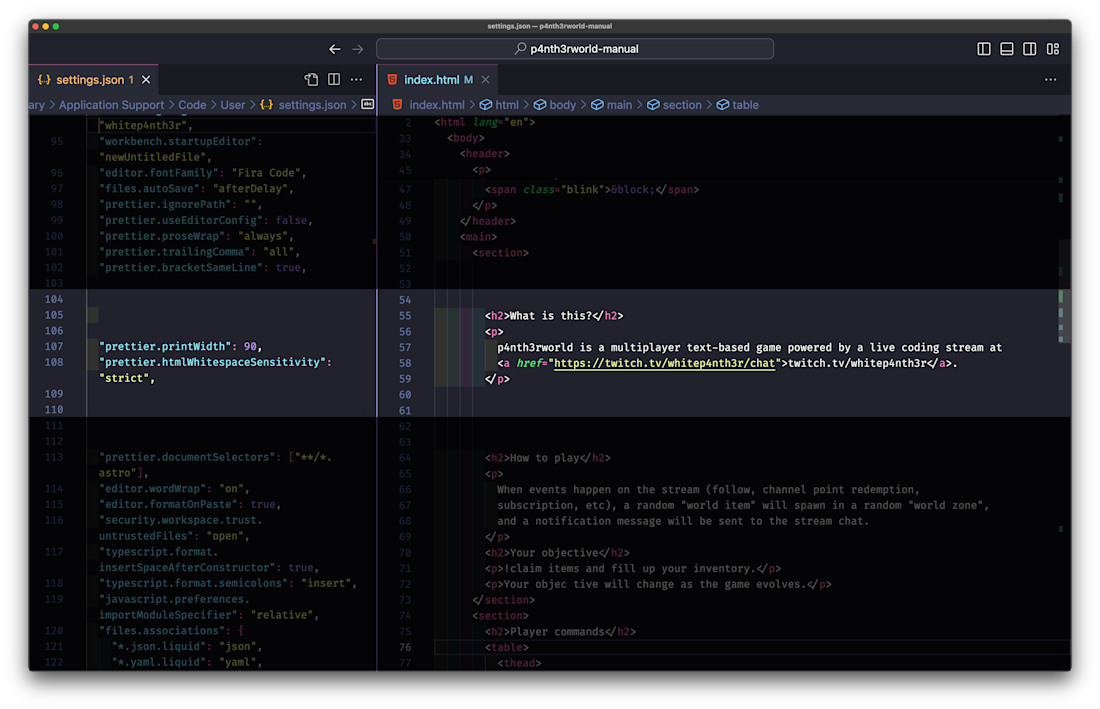Open the twitch.tv/whitep4nth3r/chat href link
This screenshot has height=709, width=1100.
pyautogui.click(x=665, y=364)
